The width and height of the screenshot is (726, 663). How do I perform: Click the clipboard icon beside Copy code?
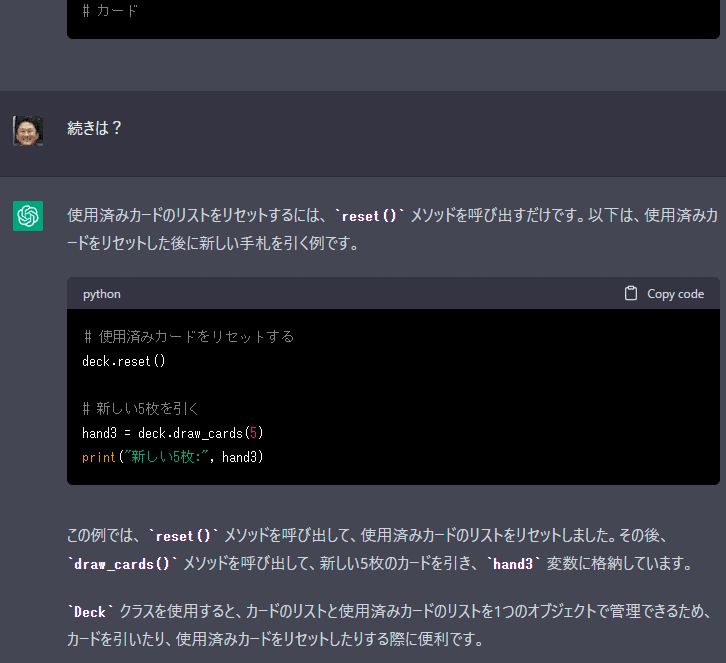tap(631, 294)
